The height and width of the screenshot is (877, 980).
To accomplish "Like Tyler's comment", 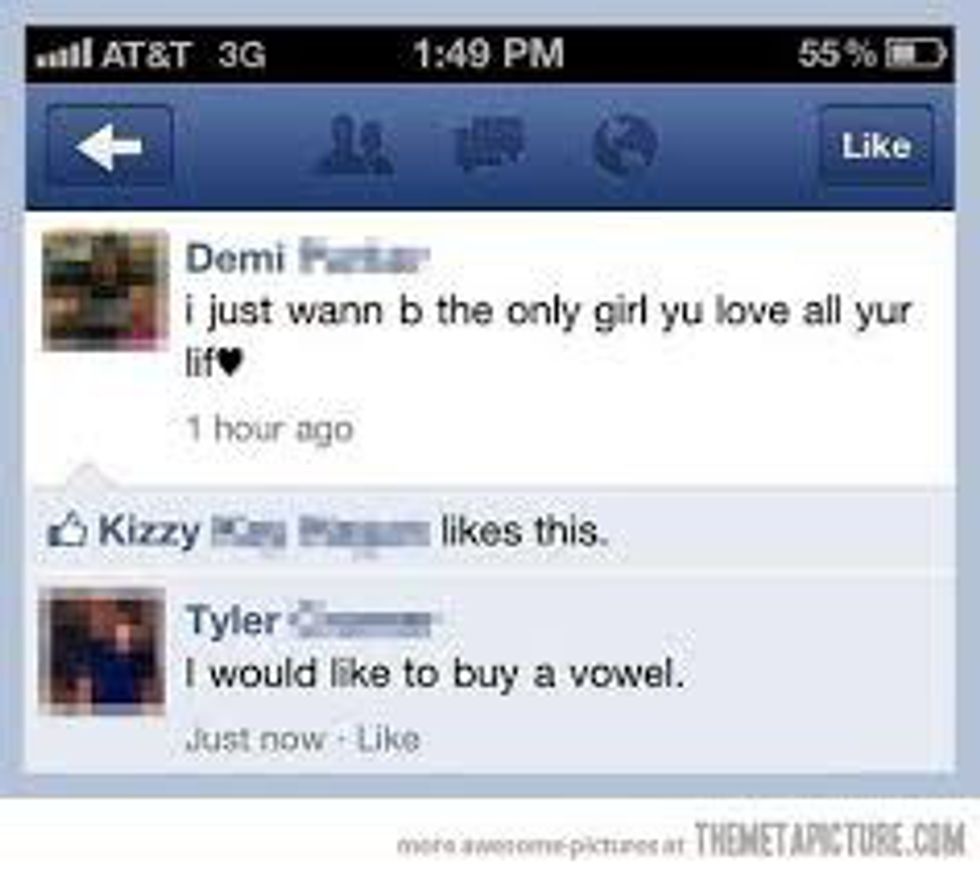I will [389, 739].
